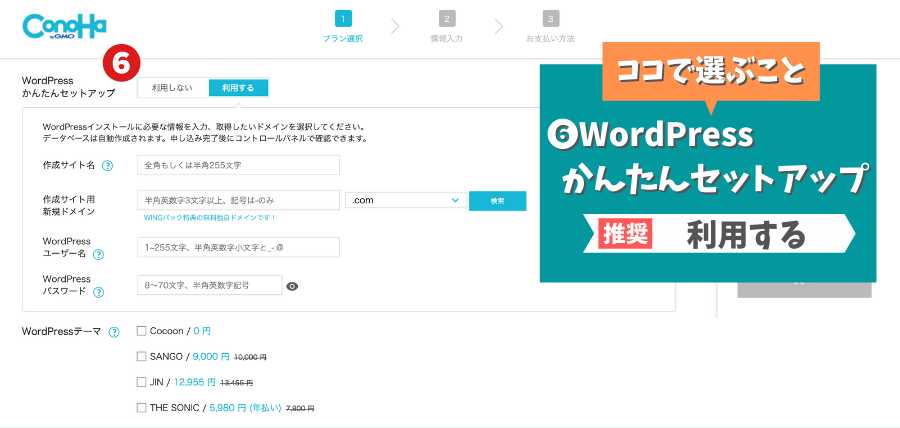The width and height of the screenshot is (900, 428).
Task: Check the THE SONIC theme checkbox
Action: (x=141, y=408)
